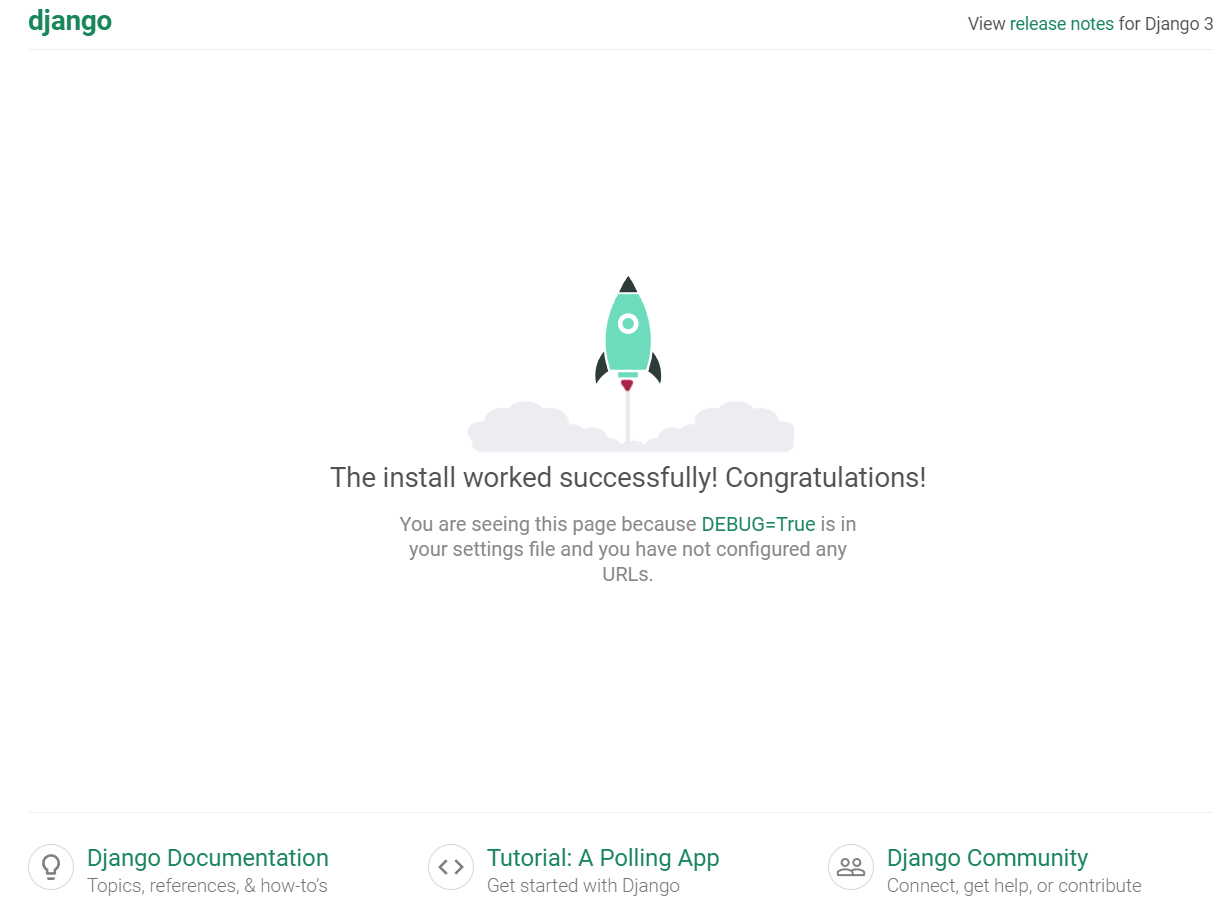Screen dimensions: 1213x915
Task: Click the 'Get started with Django' text
Action: tap(583, 886)
